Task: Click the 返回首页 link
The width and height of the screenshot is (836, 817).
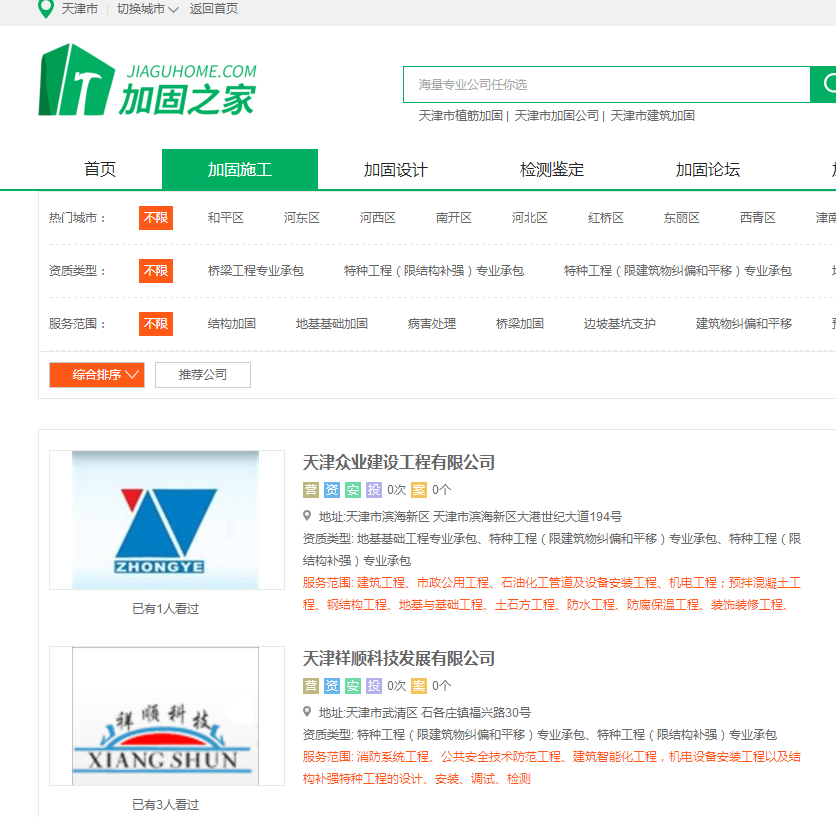Action: (214, 9)
